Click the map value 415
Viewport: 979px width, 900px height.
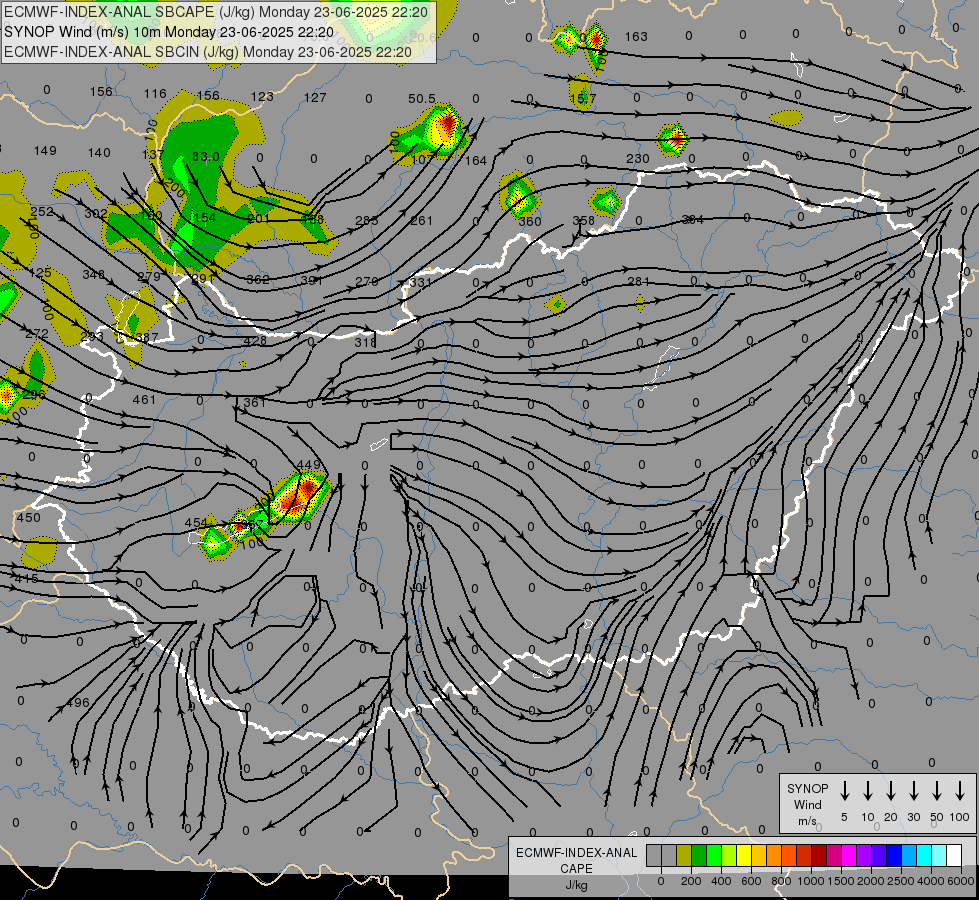(x=26, y=578)
